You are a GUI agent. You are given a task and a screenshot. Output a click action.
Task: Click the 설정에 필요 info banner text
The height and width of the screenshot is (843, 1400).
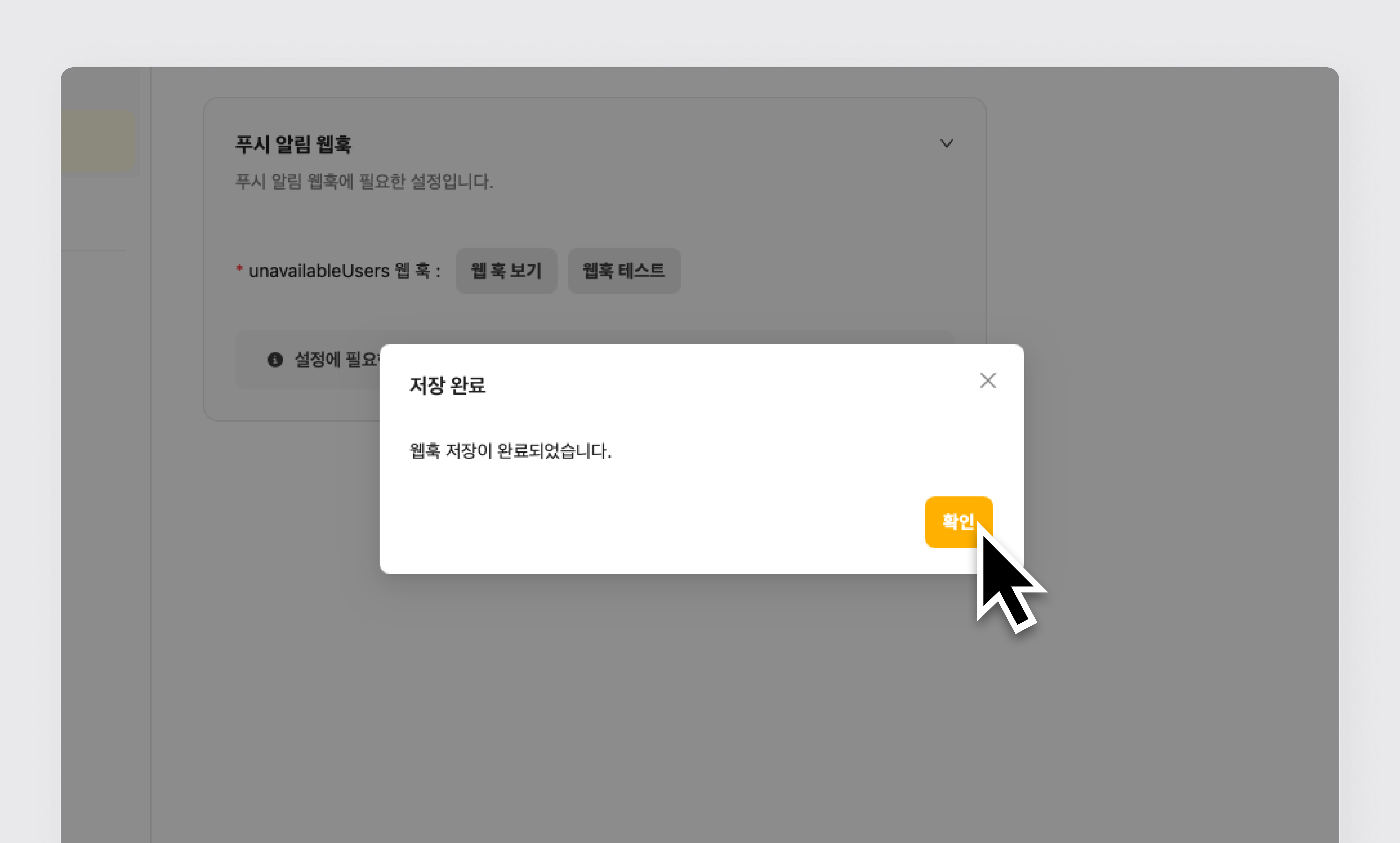point(335,359)
